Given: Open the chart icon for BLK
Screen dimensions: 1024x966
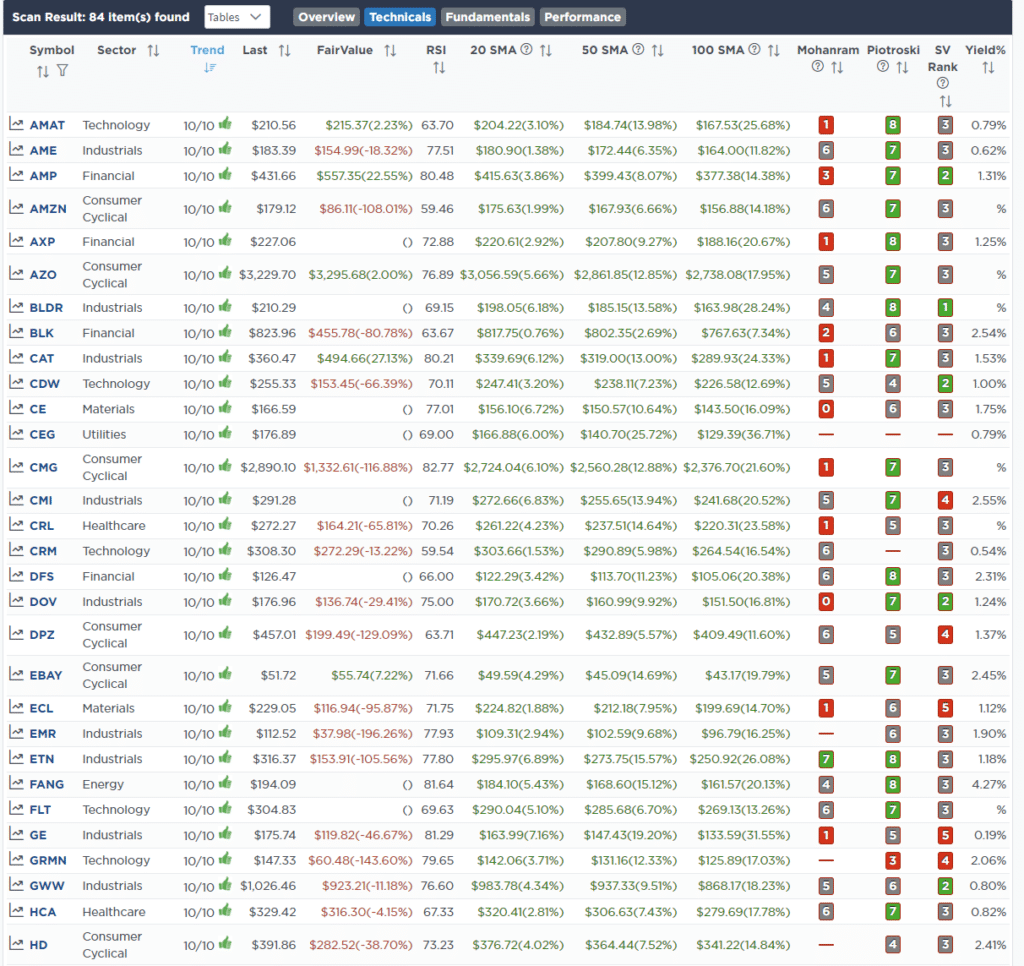Looking at the screenshot, I should (16, 332).
